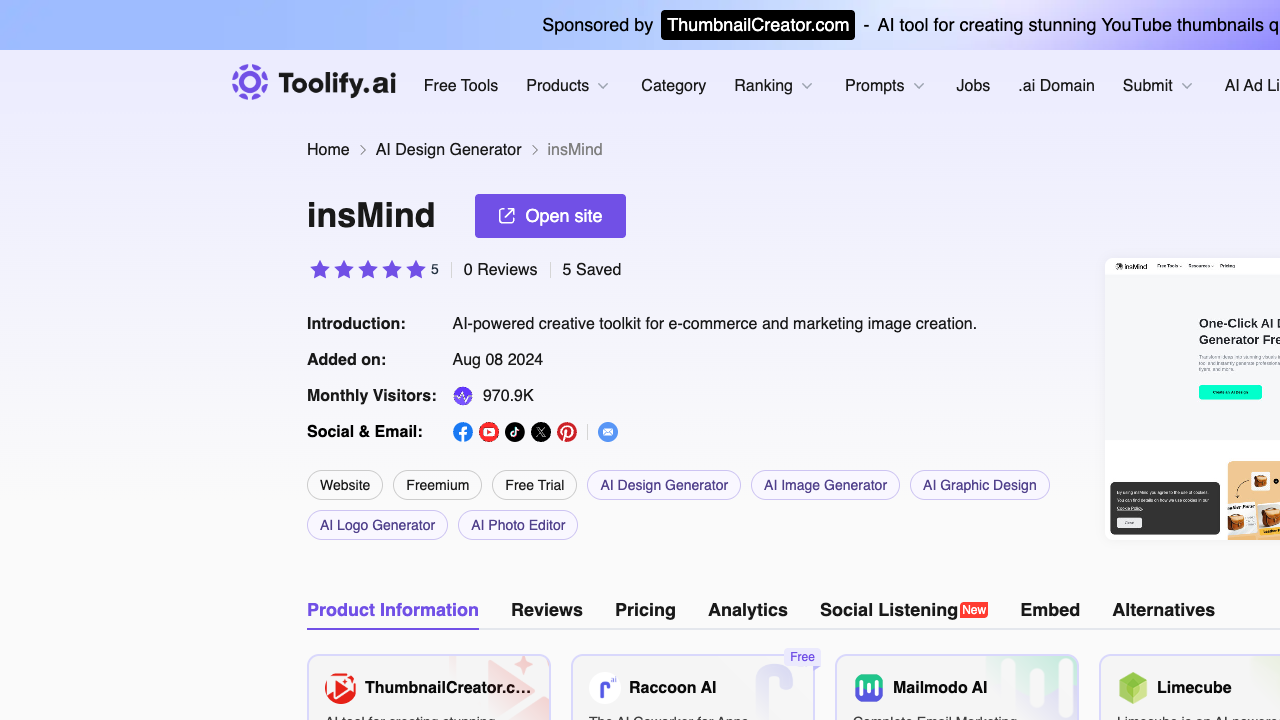Open the ThumbnailCreator card title
The image size is (1280, 720).
pyautogui.click(x=448, y=688)
